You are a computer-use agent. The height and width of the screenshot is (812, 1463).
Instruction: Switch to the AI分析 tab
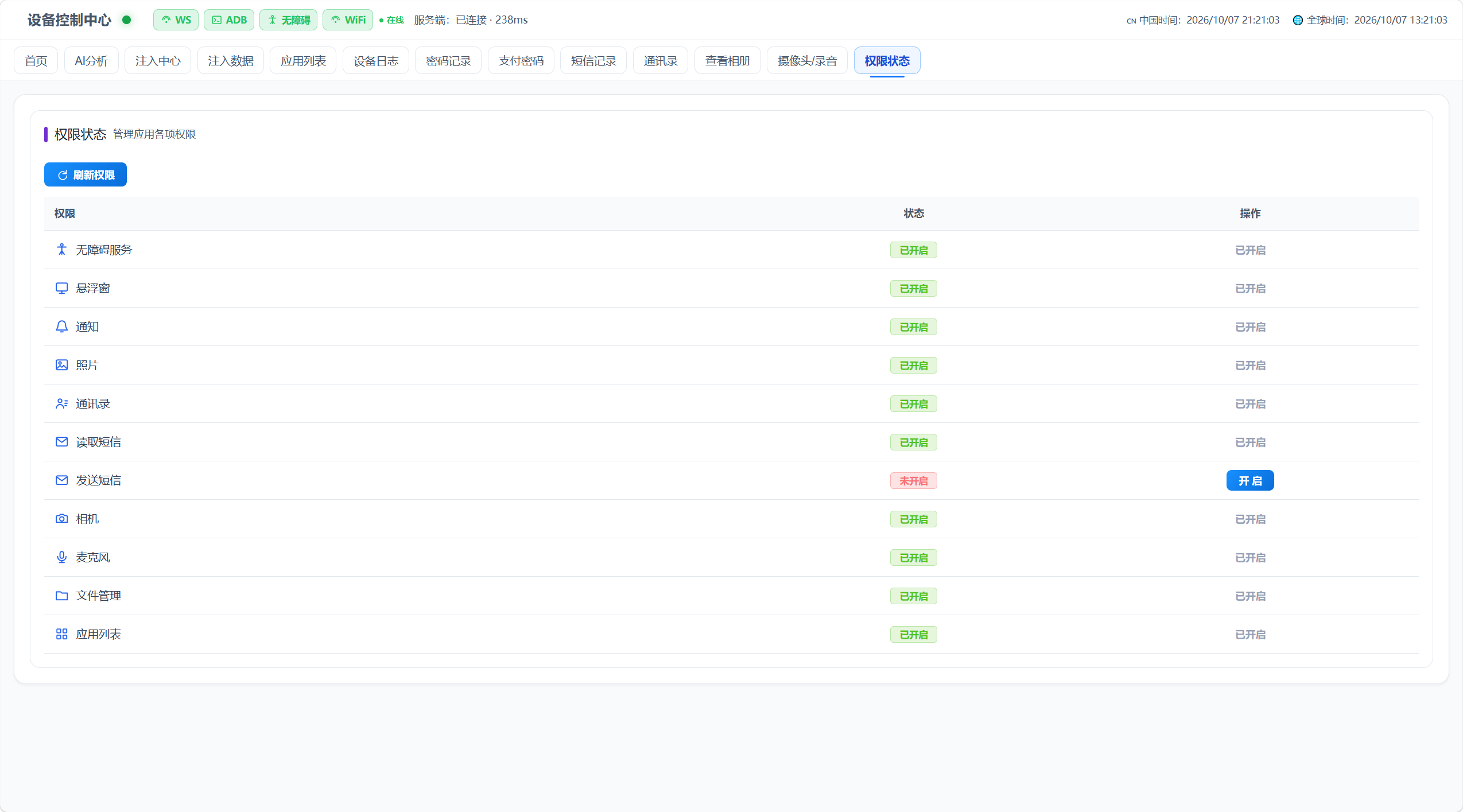click(x=91, y=60)
